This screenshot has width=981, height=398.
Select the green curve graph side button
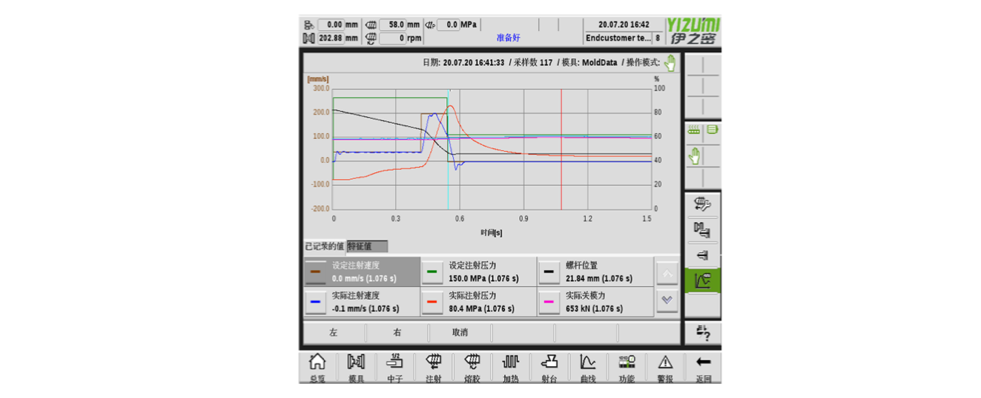pyautogui.click(x=702, y=281)
